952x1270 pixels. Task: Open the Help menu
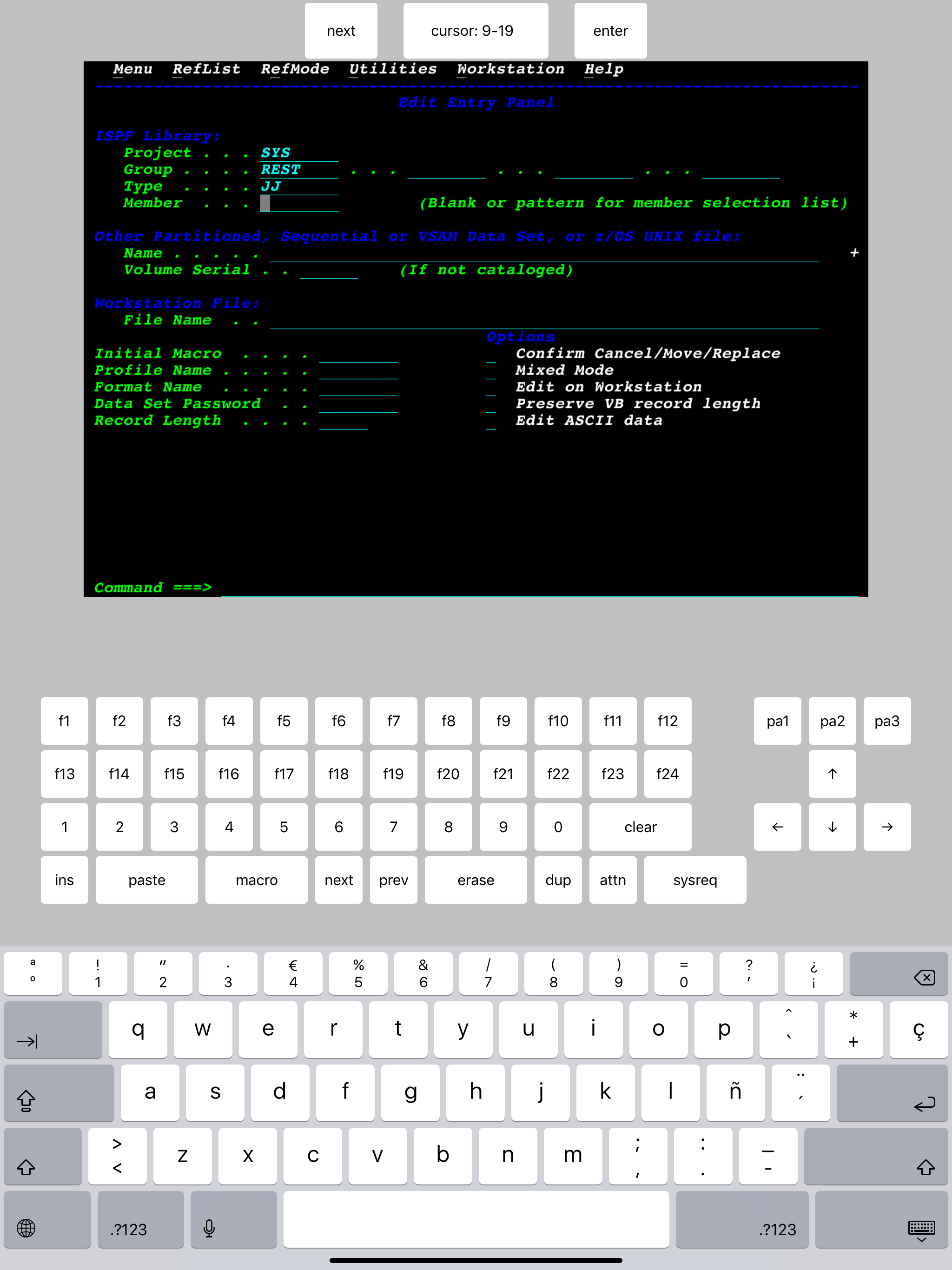tap(603, 69)
